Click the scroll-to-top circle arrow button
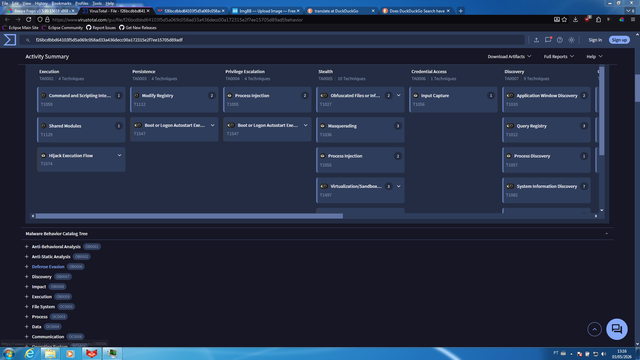This screenshot has width=640, height=360. [594, 329]
